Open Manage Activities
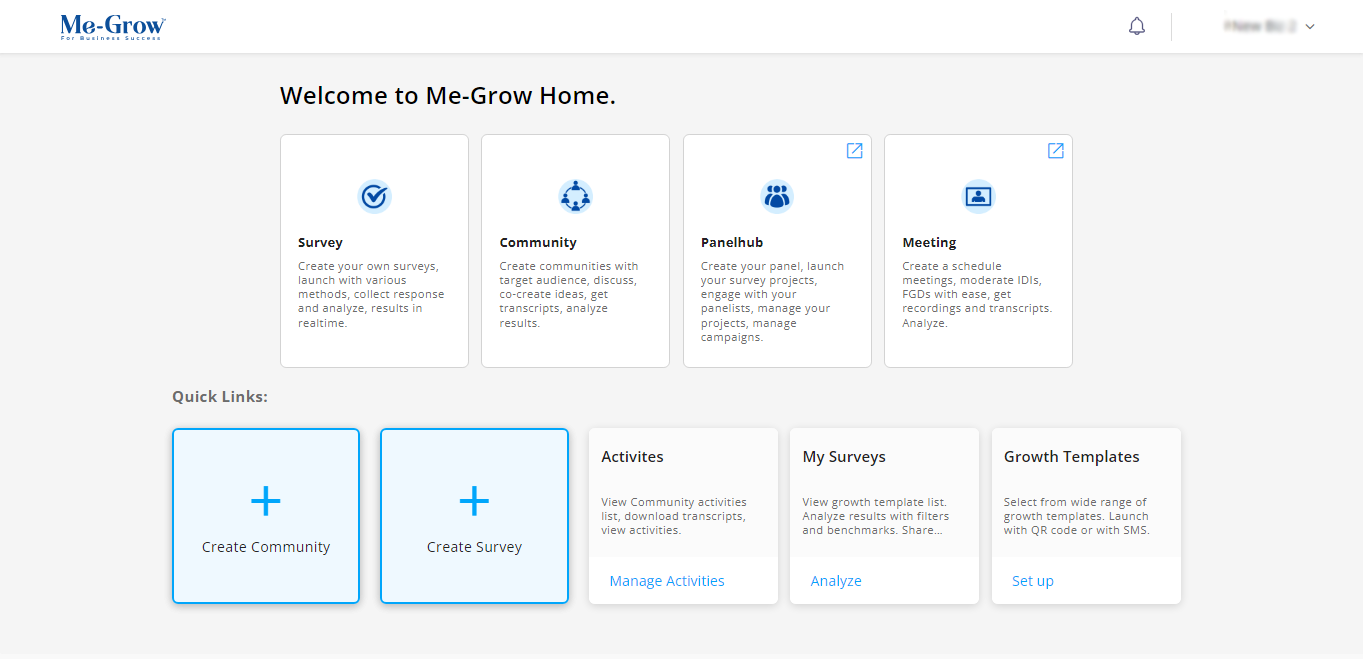Screen dimensions: 1363x660 point(666,580)
